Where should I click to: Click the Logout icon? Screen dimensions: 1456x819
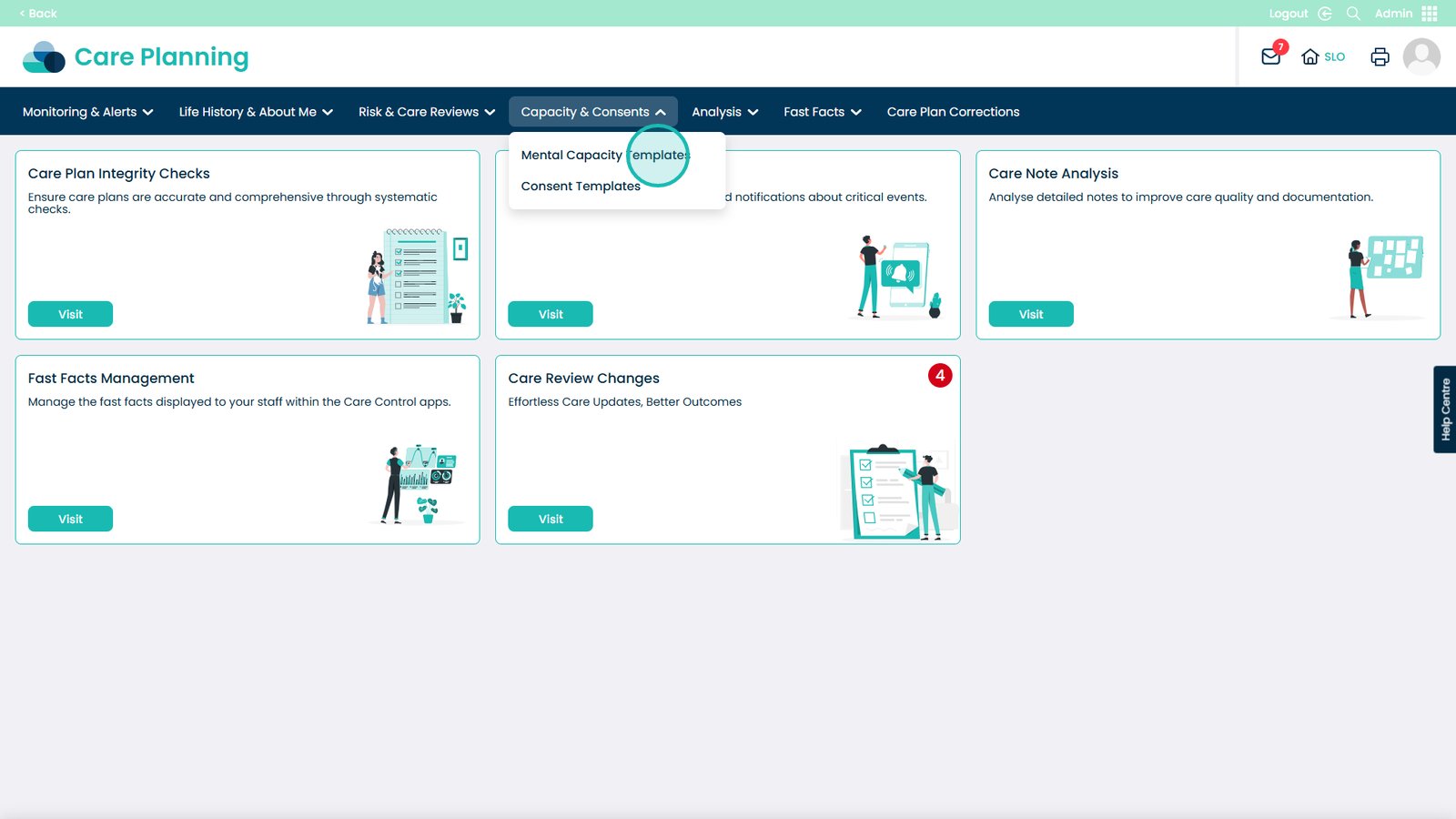(x=1325, y=14)
